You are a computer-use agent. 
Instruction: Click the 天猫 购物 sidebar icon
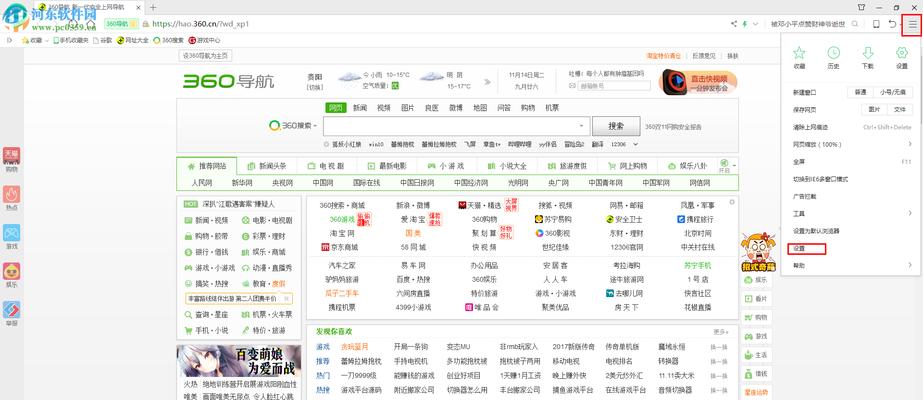tap(11, 155)
